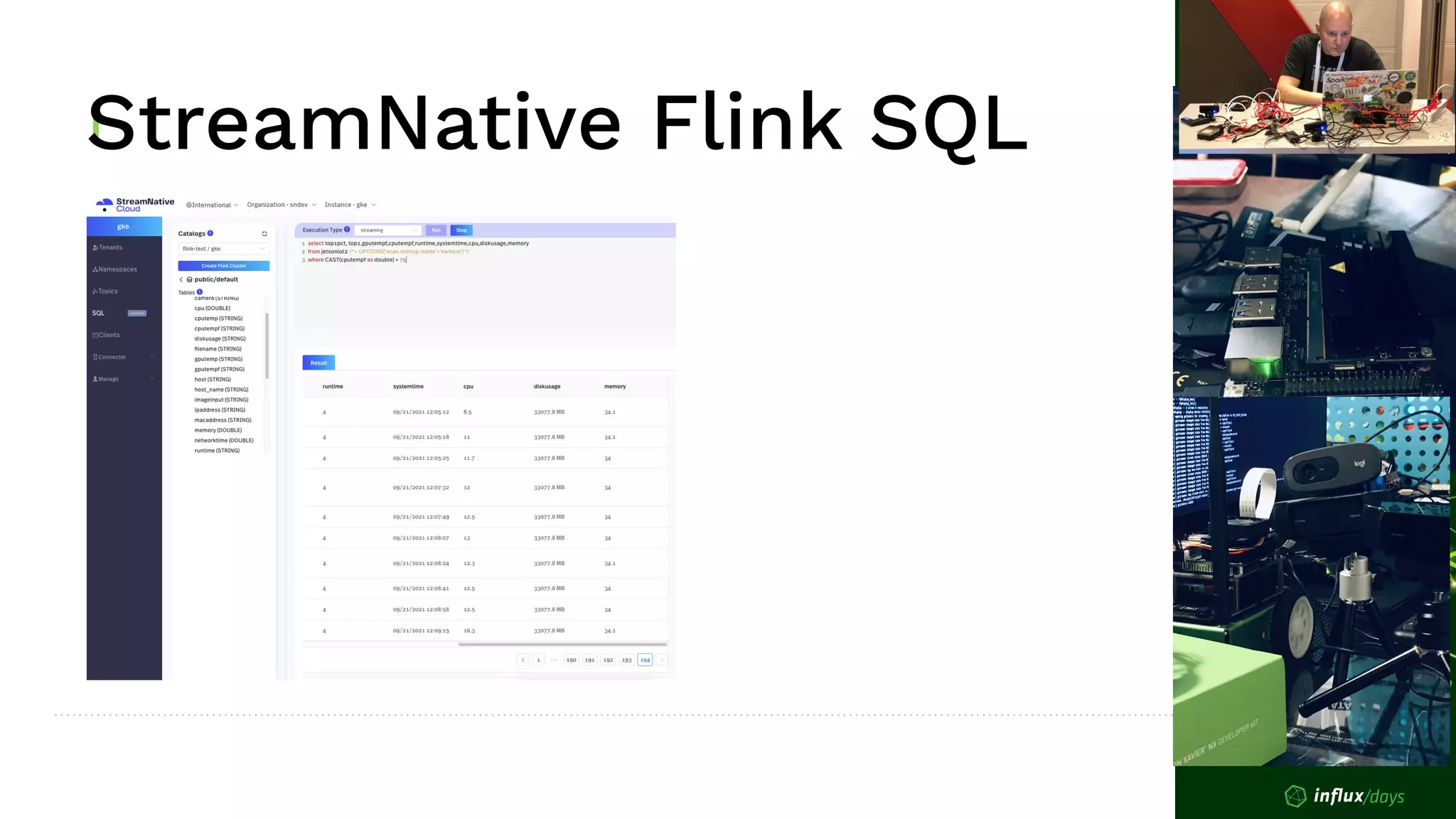Select the gputempf (STRING) column

click(x=220, y=370)
